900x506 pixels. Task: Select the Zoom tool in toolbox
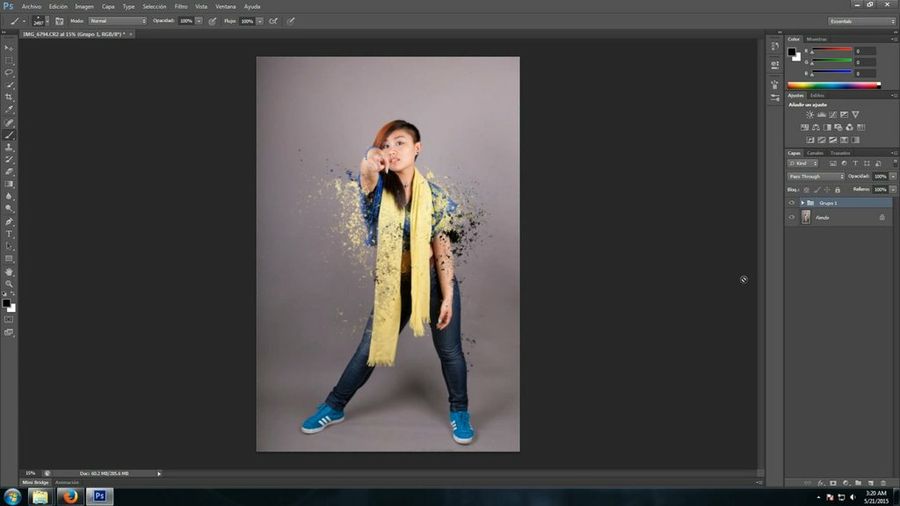(x=9, y=284)
